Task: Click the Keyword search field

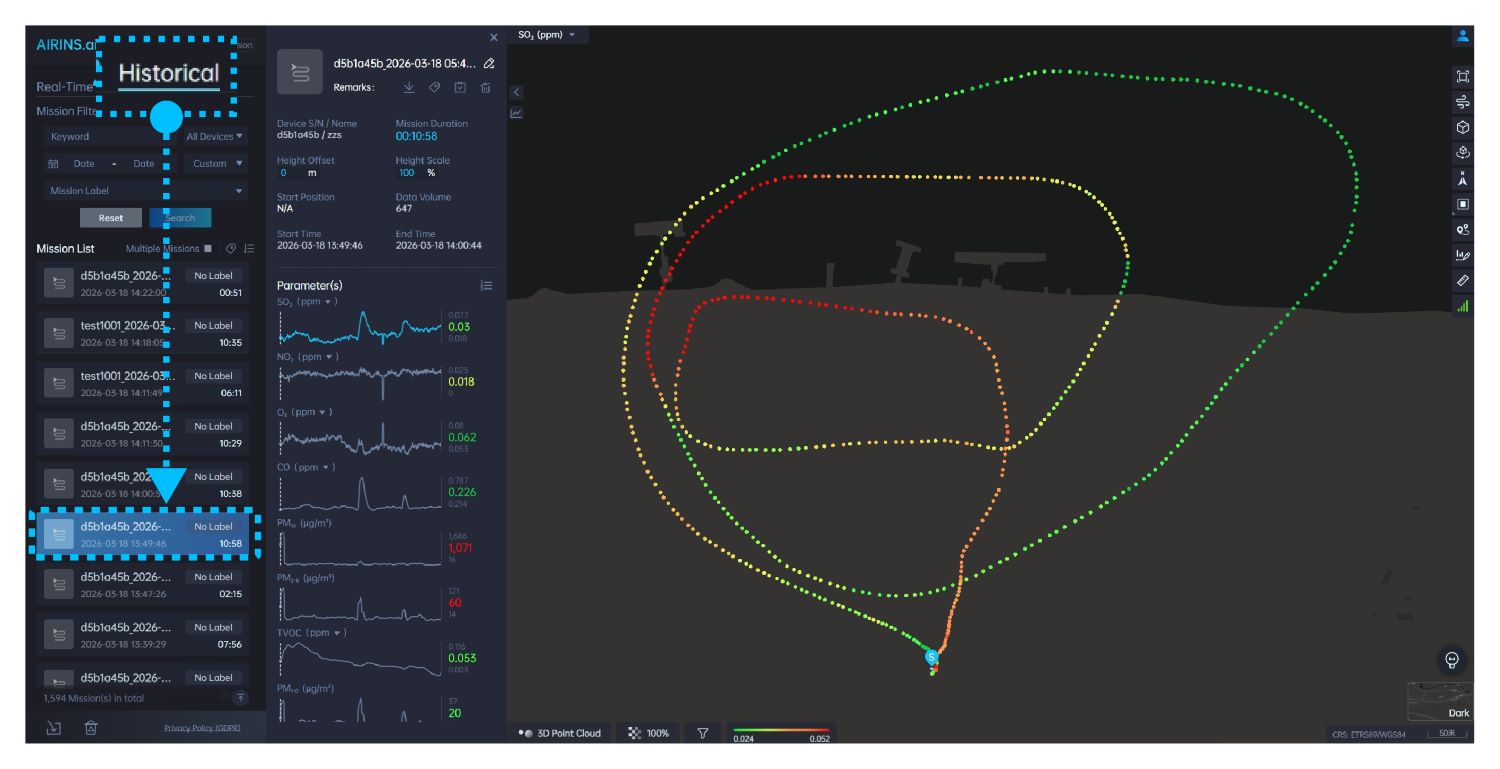Action: click(x=110, y=136)
